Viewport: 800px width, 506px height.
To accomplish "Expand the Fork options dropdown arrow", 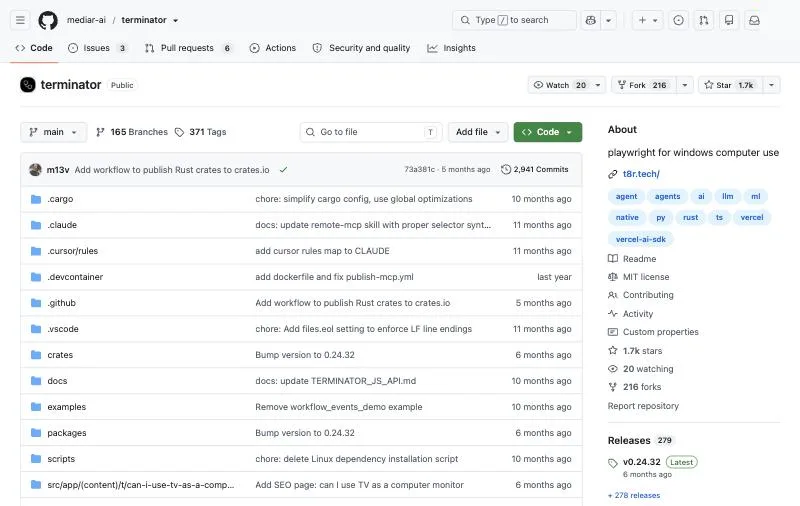I will (x=685, y=85).
